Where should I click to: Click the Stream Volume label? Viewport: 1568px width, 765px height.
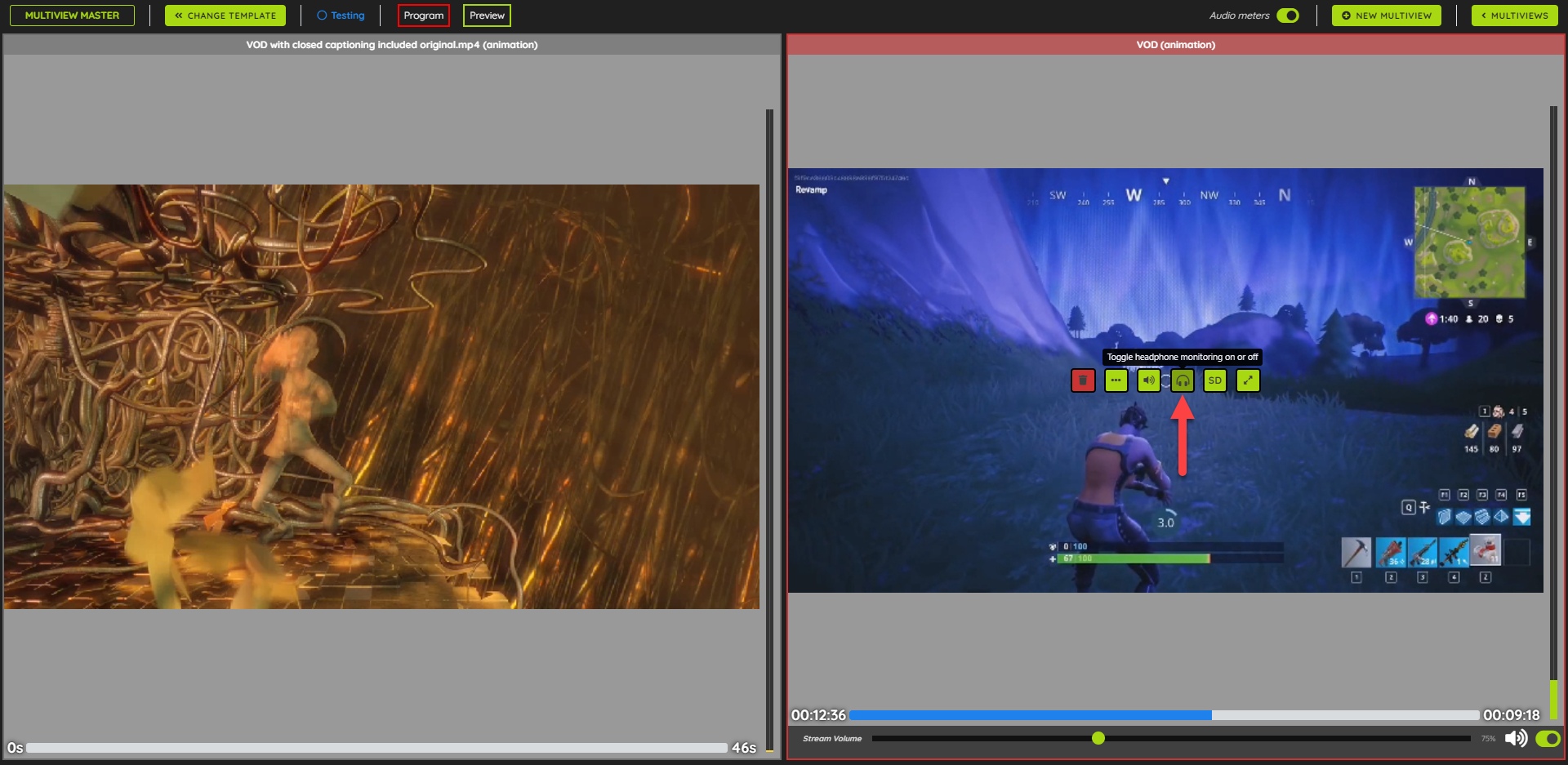(832, 739)
